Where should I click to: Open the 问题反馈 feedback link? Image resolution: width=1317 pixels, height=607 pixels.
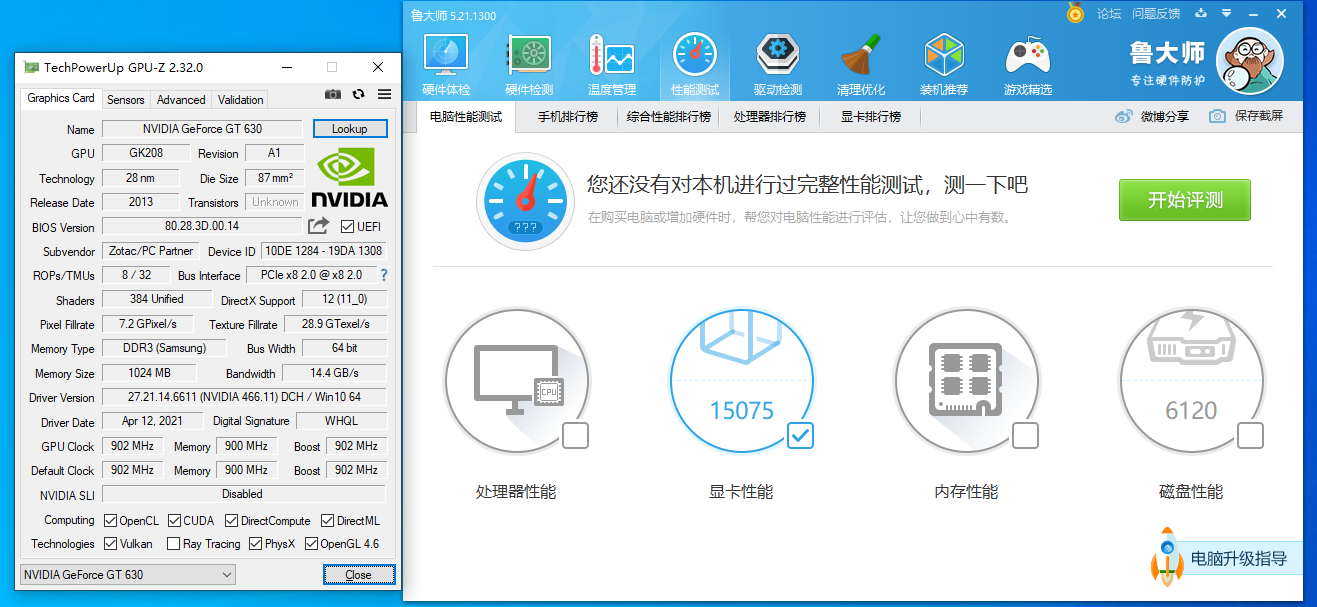(1156, 13)
